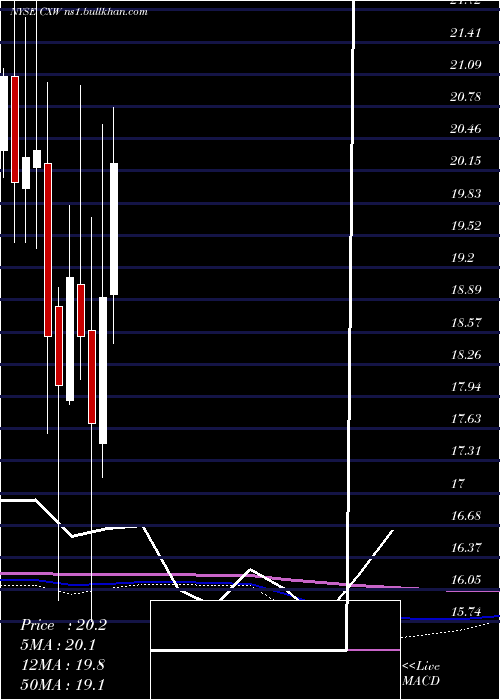The image size is (500, 700).
Task: Click the 21.09 price axis label
Action: (466, 65)
